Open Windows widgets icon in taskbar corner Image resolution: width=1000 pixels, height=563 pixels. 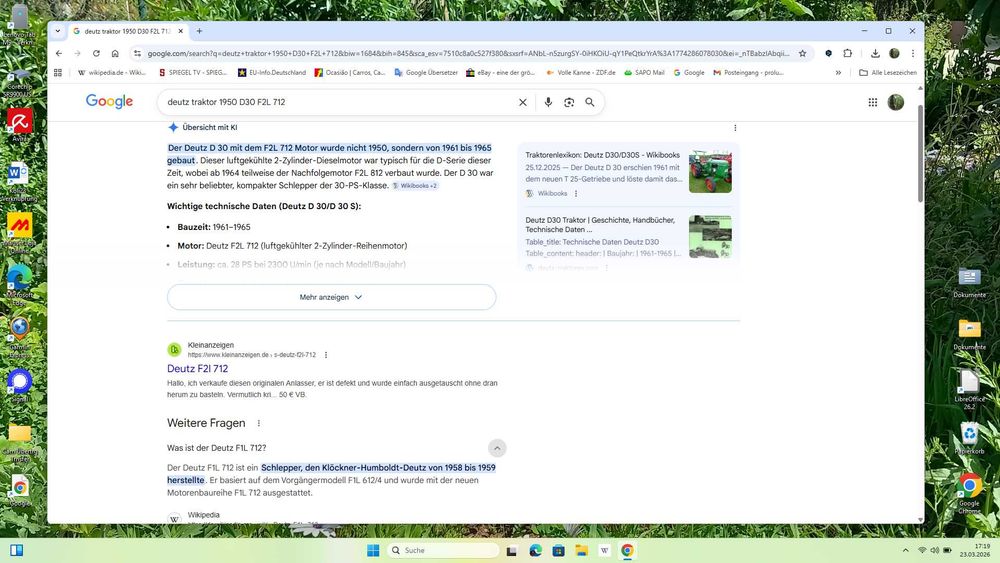click(17, 550)
